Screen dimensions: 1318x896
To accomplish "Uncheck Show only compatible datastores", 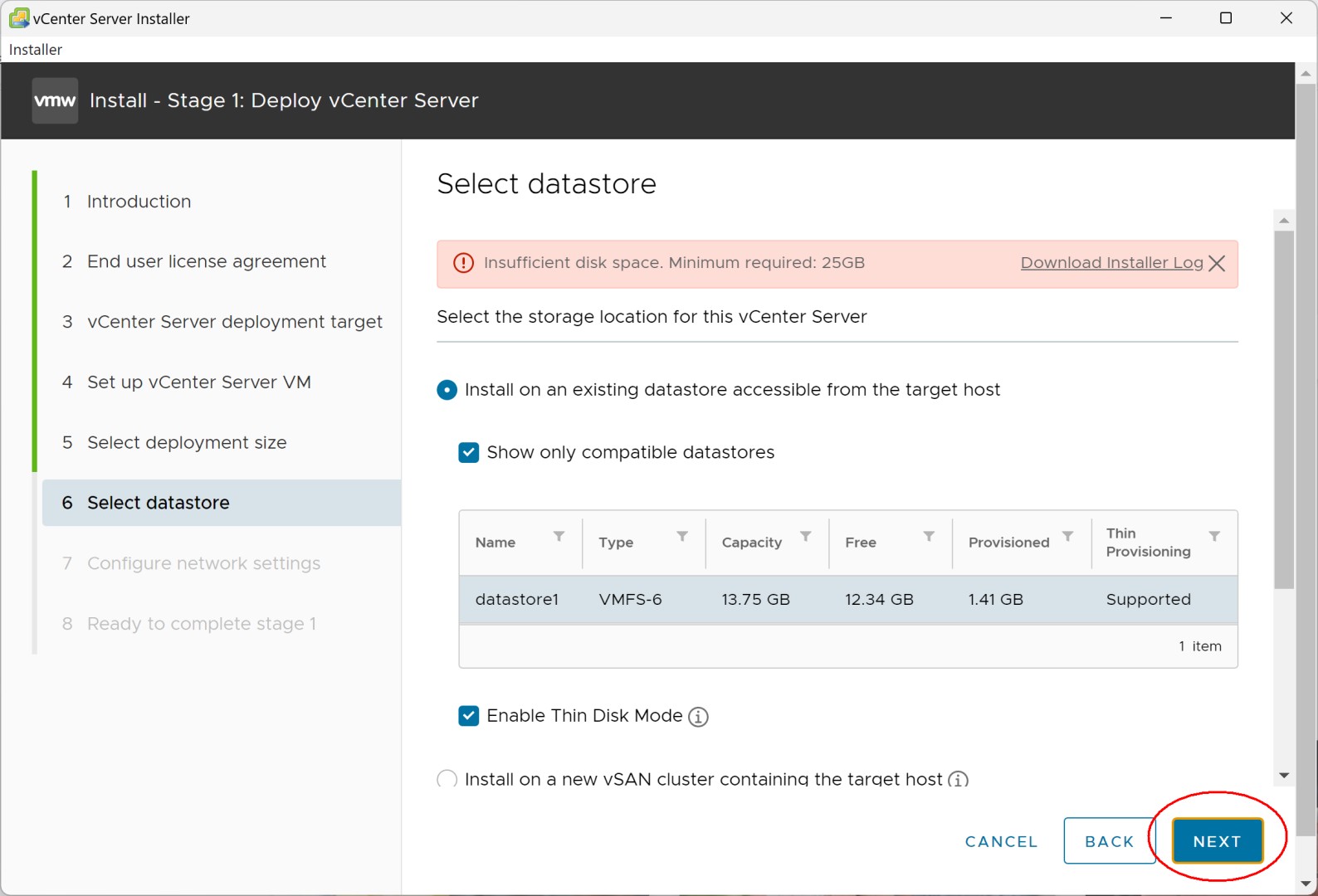I will point(469,452).
